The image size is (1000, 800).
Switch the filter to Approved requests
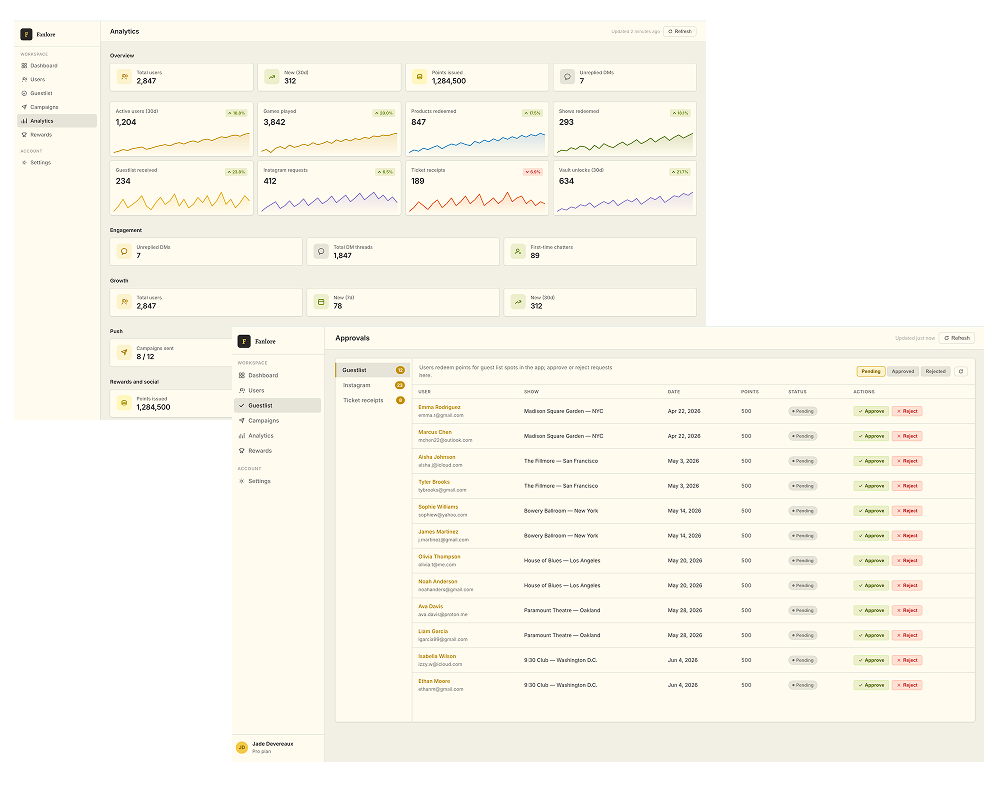[903, 371]
